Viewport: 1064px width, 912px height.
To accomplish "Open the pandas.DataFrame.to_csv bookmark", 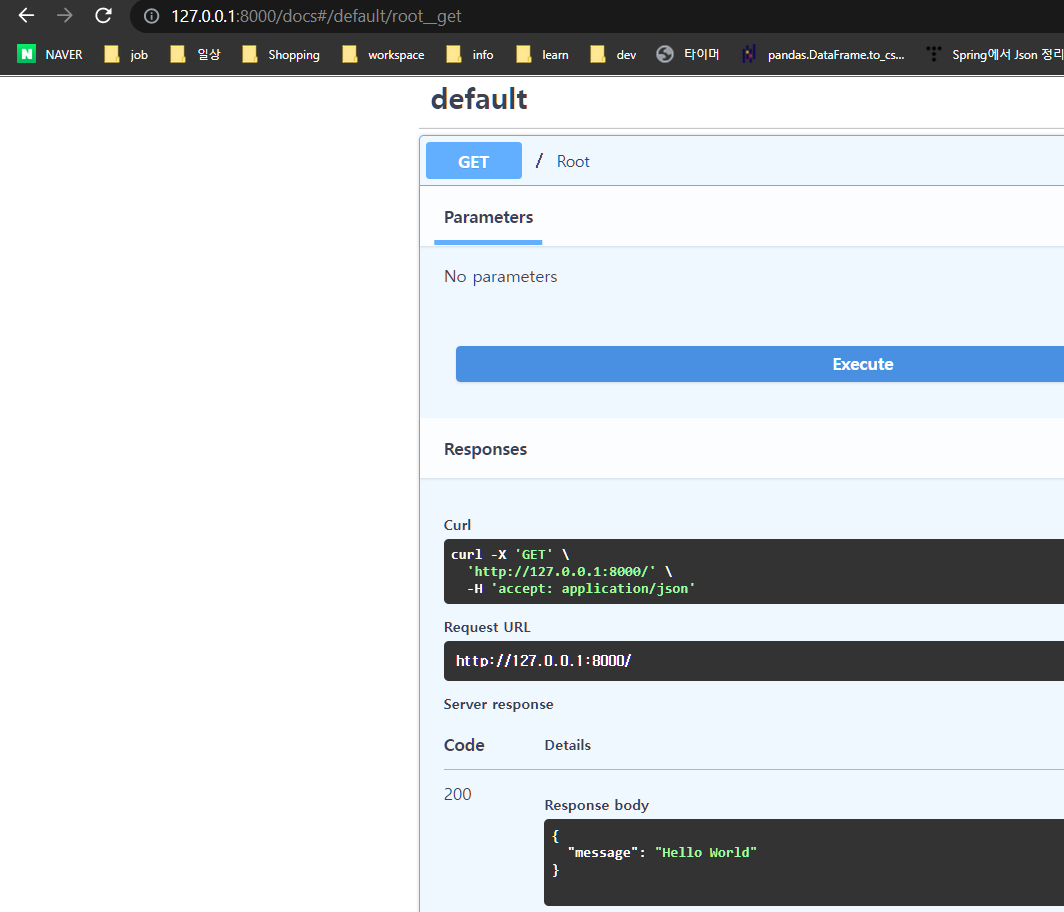I will tap(823, 54).
